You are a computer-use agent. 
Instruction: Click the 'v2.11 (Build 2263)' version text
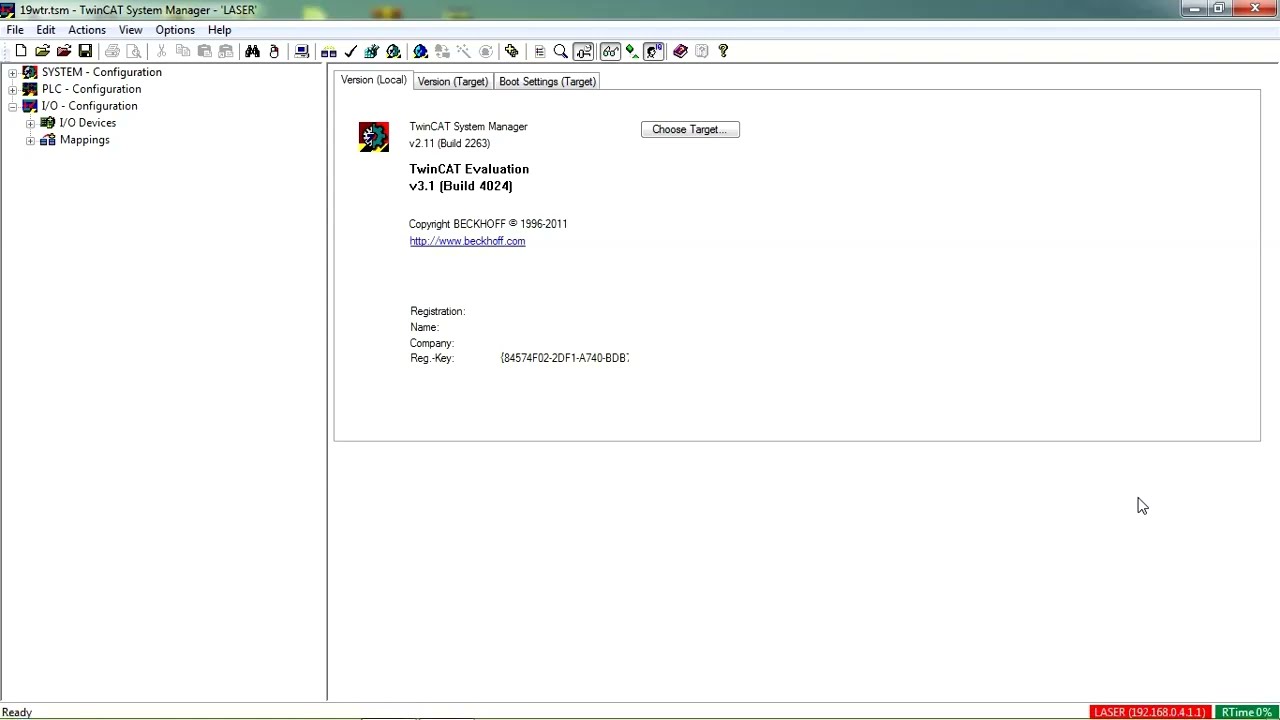pyautogui.click(x=449, y=143)
